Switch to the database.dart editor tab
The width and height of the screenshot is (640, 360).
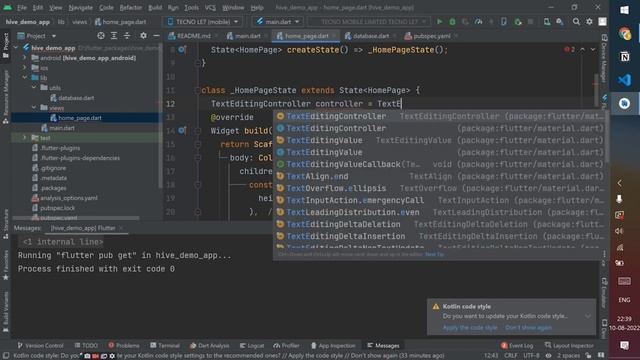coord(370,36)
